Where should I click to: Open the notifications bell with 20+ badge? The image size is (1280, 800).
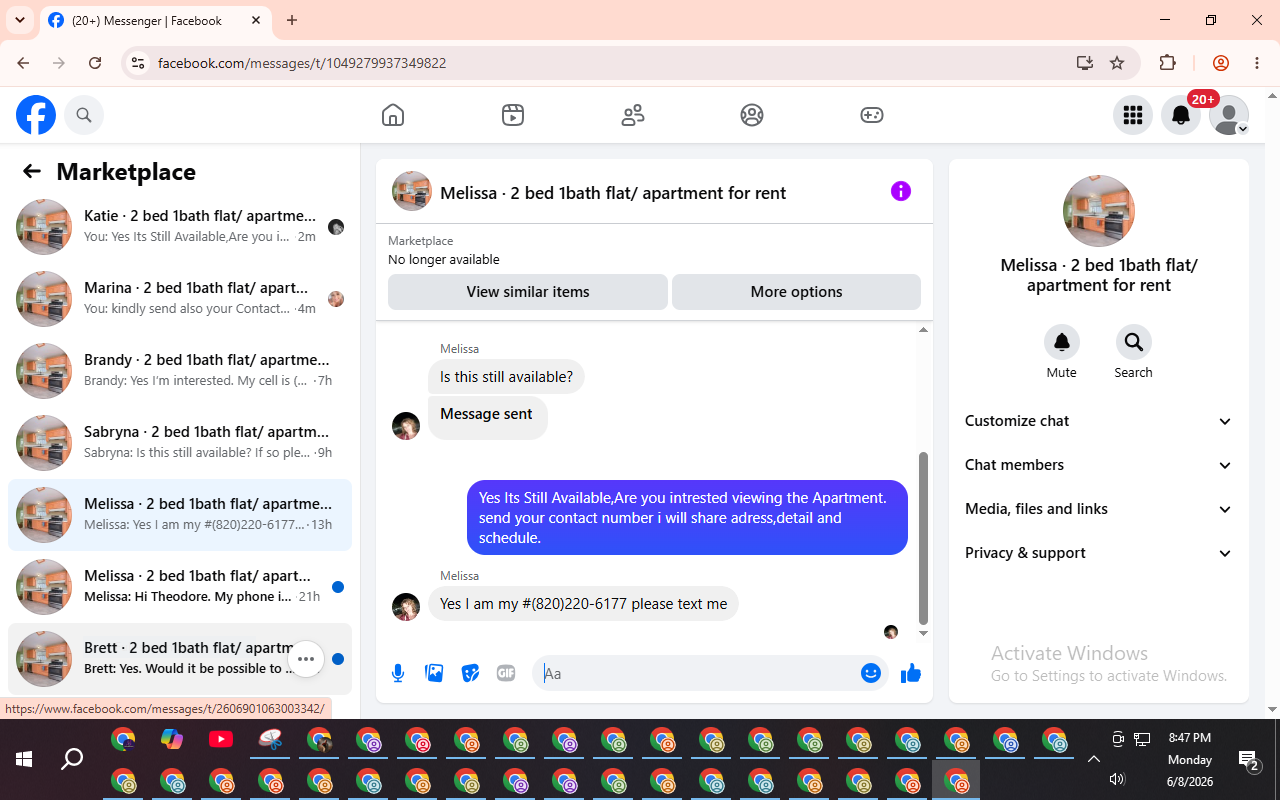(x=1181, y=115)
